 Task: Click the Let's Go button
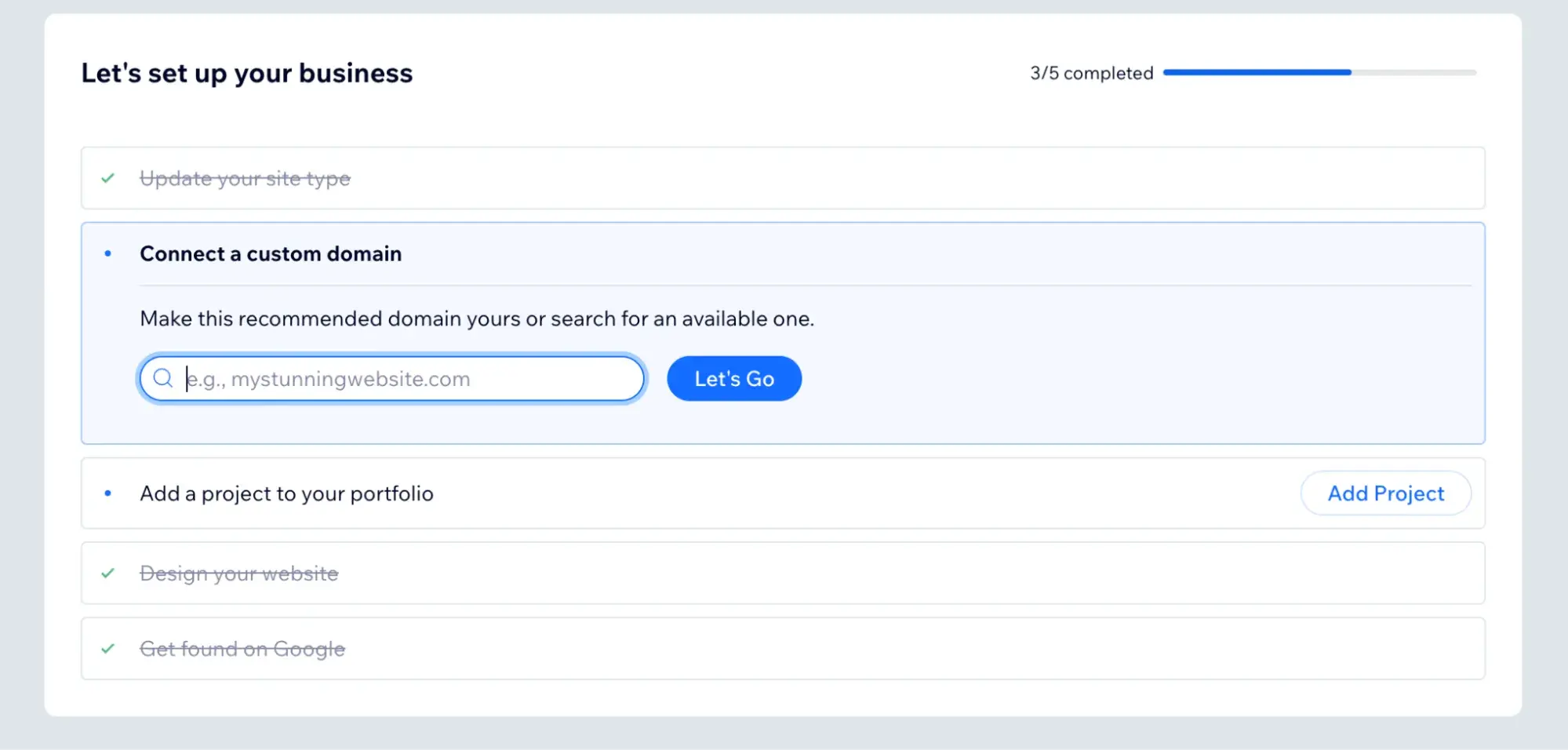point(734,379)
